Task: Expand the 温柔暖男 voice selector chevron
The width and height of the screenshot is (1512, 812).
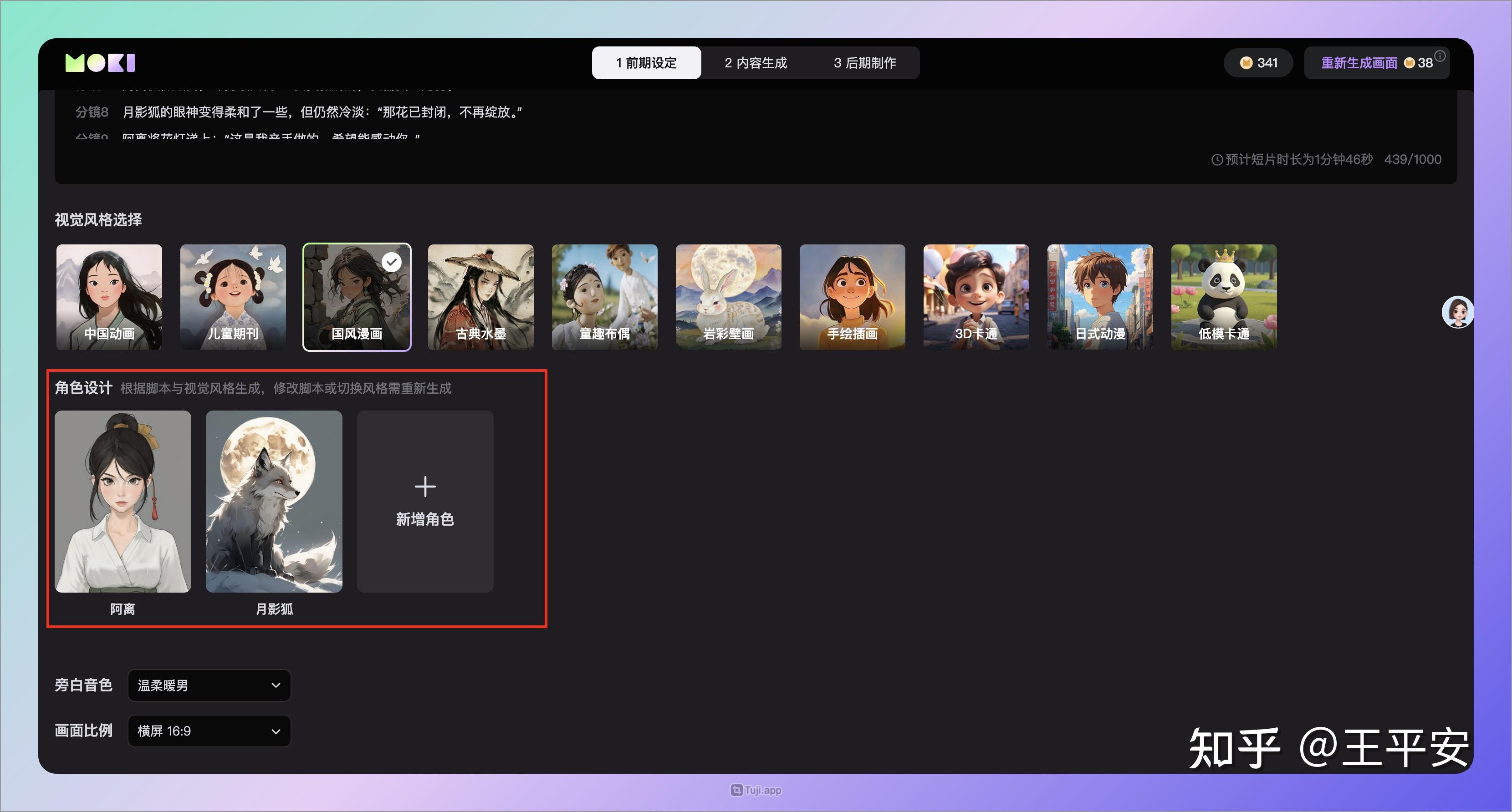Action: 275,685
